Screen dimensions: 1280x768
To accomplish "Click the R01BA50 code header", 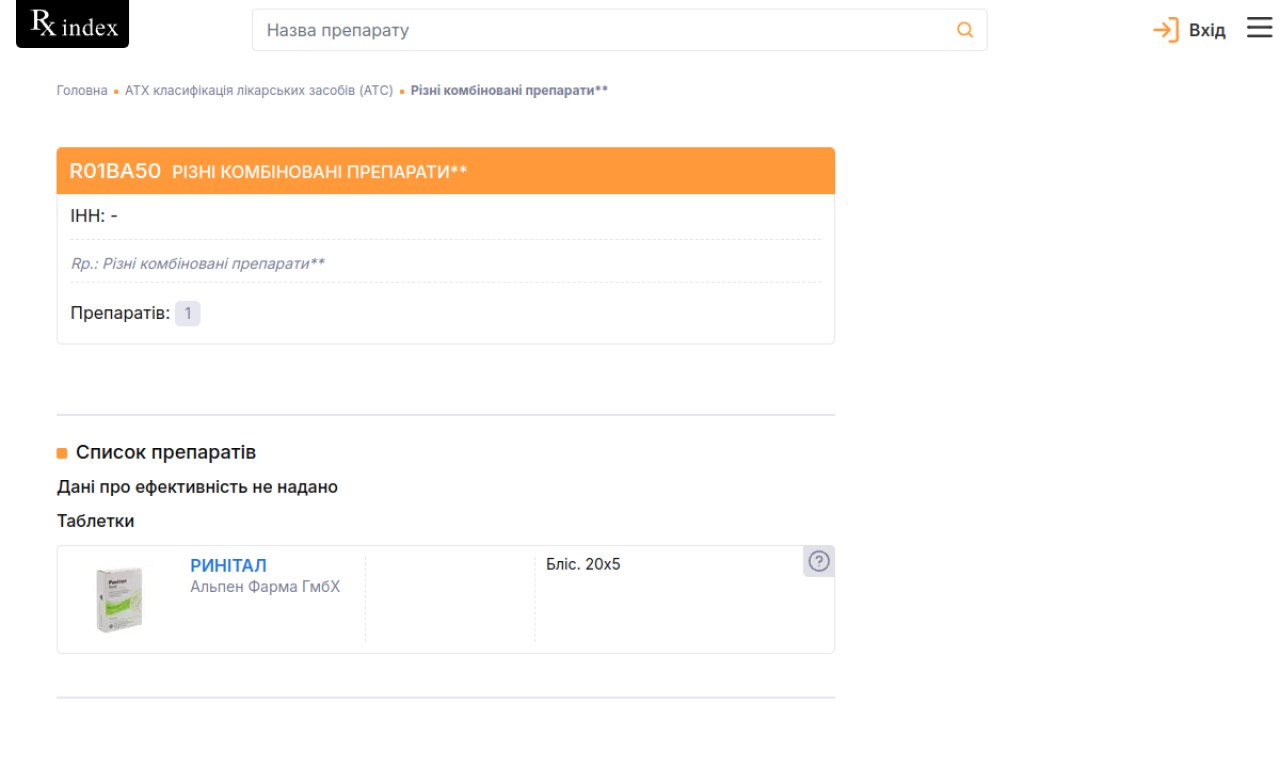I will pyautogui.click(x=115, y=171).
